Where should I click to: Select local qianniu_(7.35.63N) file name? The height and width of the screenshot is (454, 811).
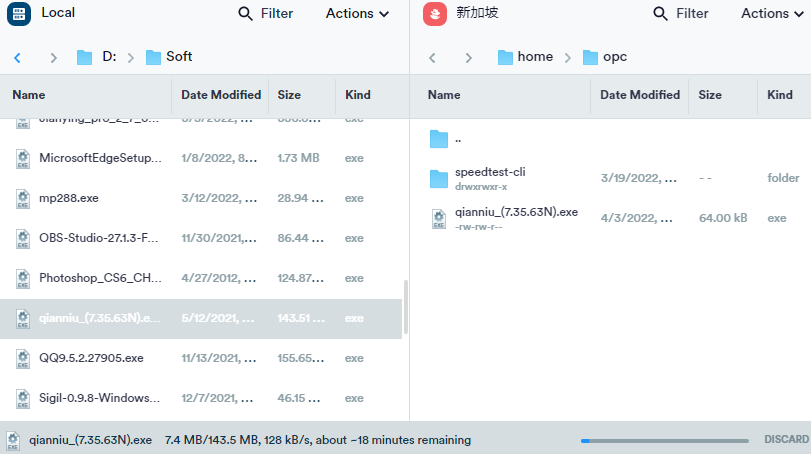(99, 318)
